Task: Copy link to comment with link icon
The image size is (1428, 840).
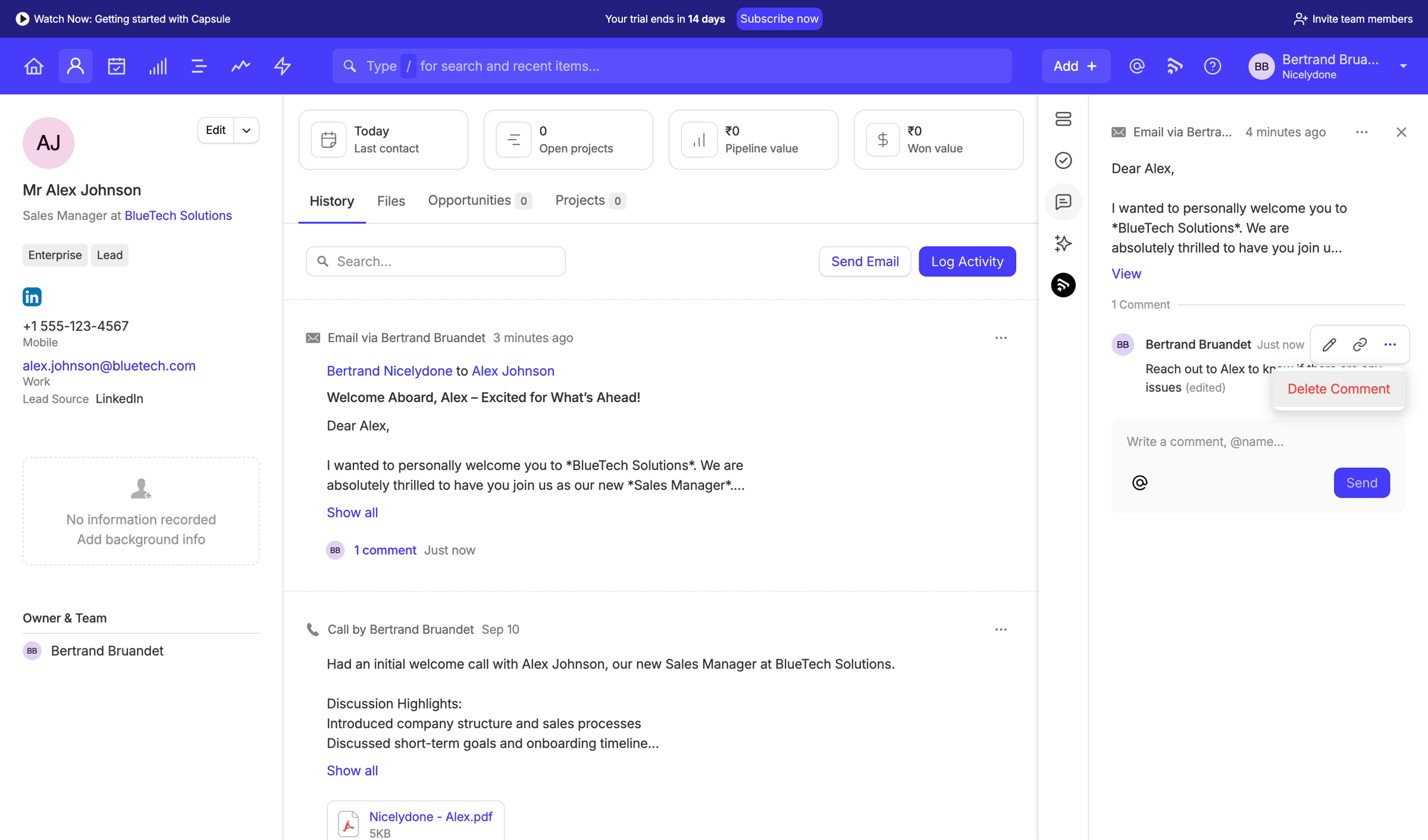Action: [x=1360, y=344]
